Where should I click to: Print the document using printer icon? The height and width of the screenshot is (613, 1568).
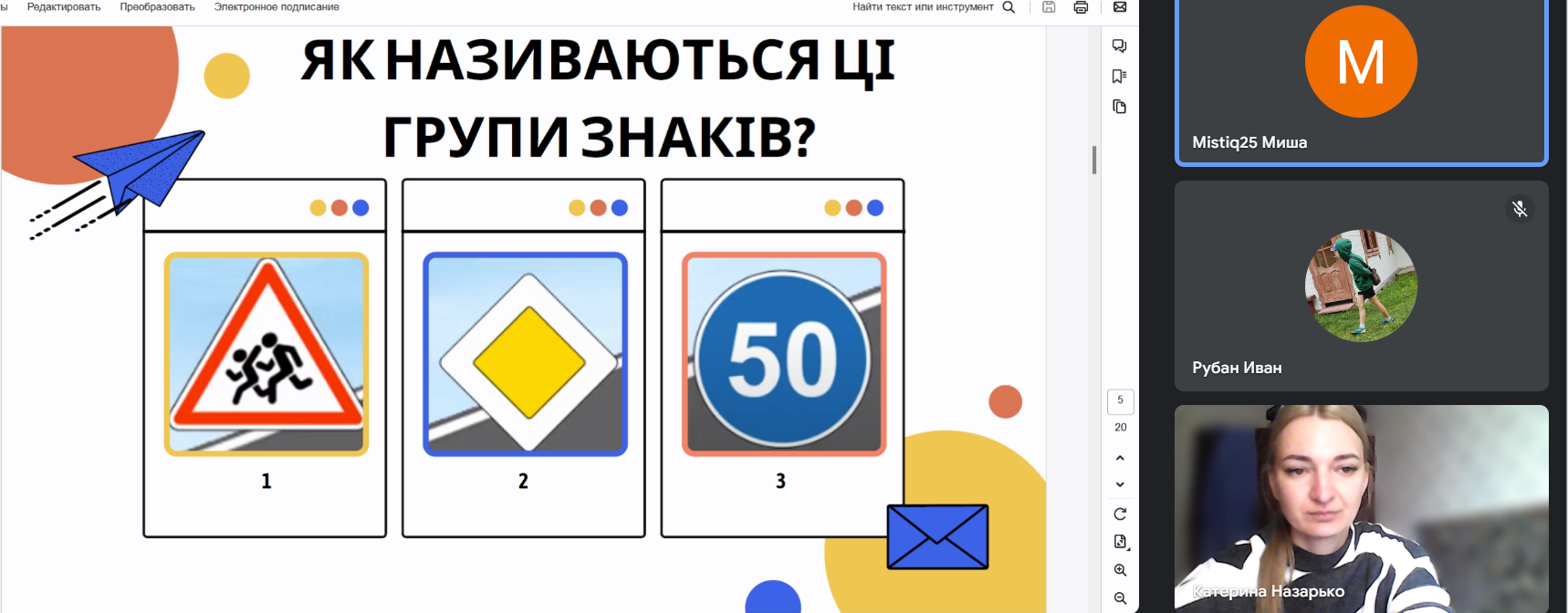tap(1081, 7)
